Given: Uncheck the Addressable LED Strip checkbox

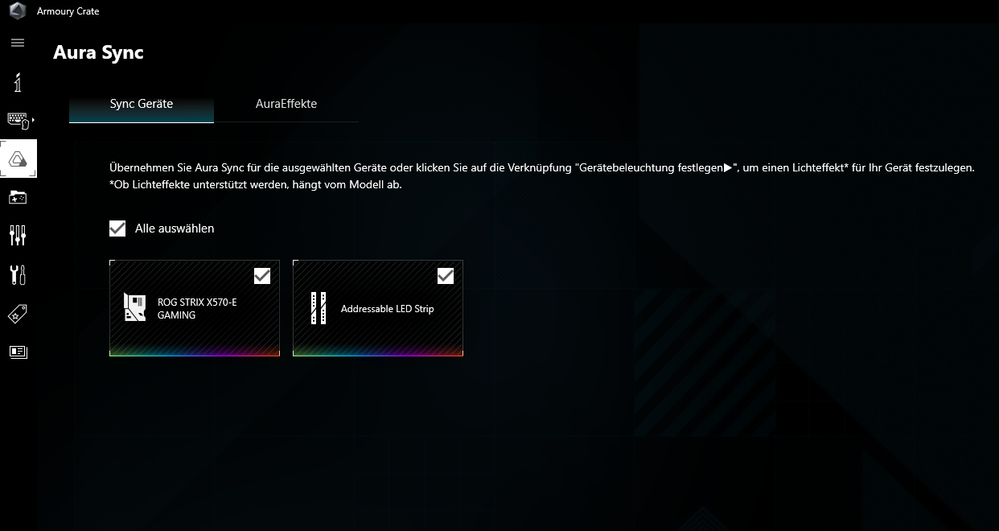Looking at the screenshot, I should point(445,276).
